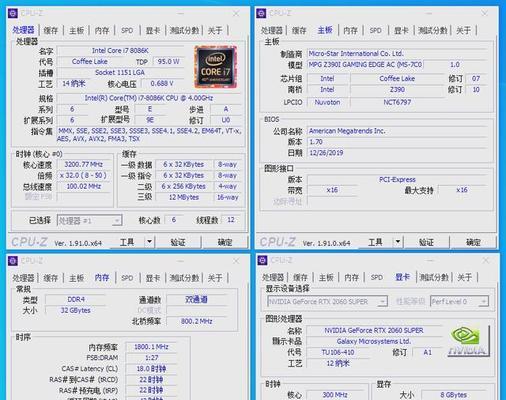This screenshot has height=400, width=506.
Task: Click the American Megatrends Inc. field
Action: 397,131
